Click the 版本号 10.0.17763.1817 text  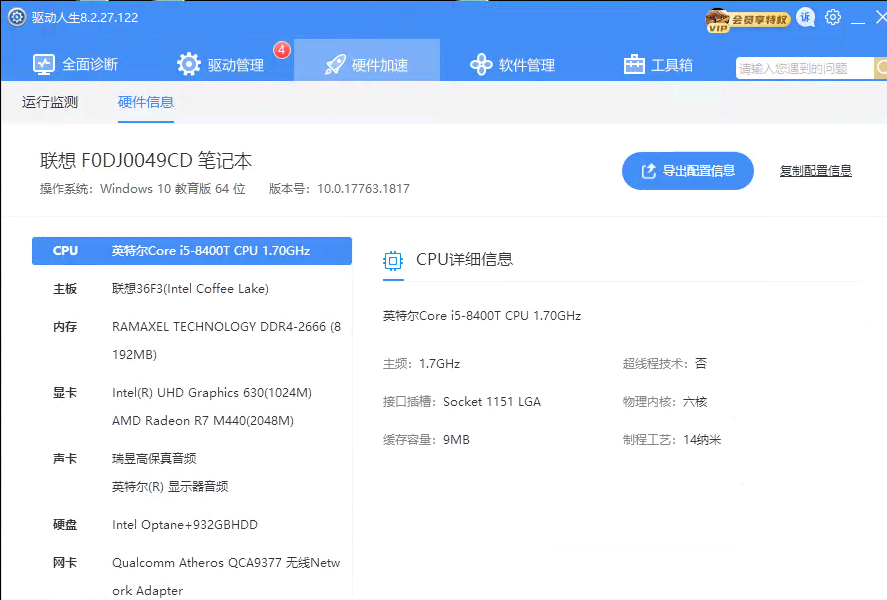(x=339, y=189)
